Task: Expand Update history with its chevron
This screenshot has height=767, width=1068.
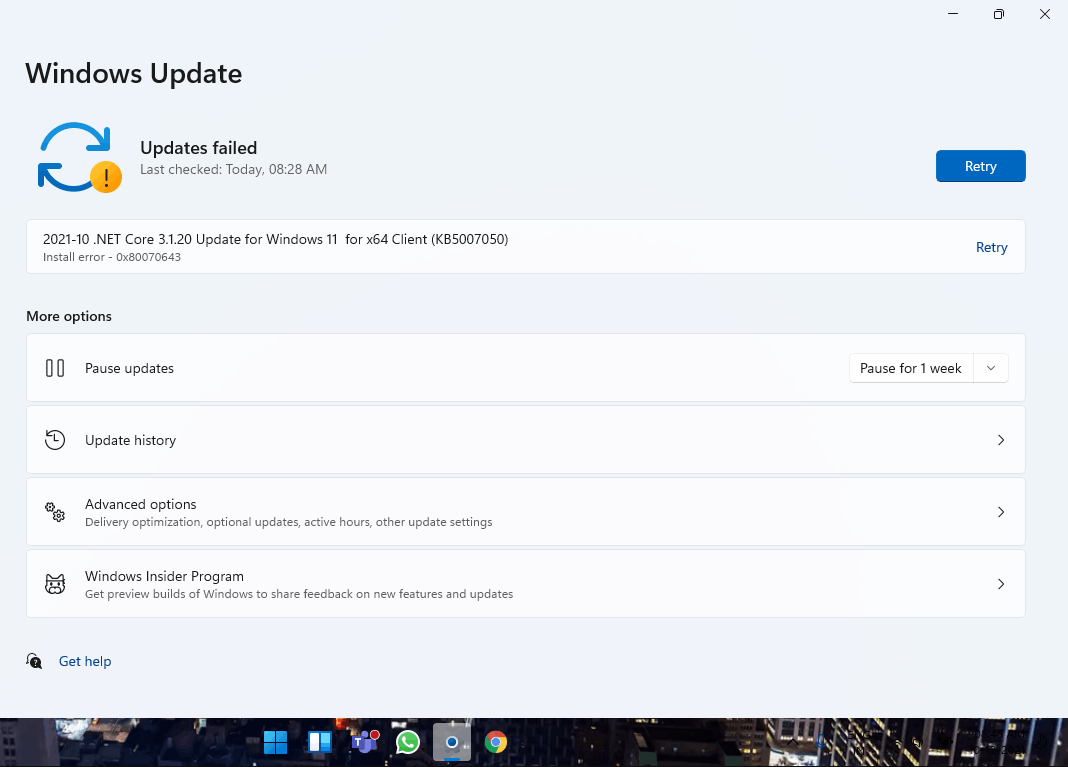Action: pos(1001,440)
